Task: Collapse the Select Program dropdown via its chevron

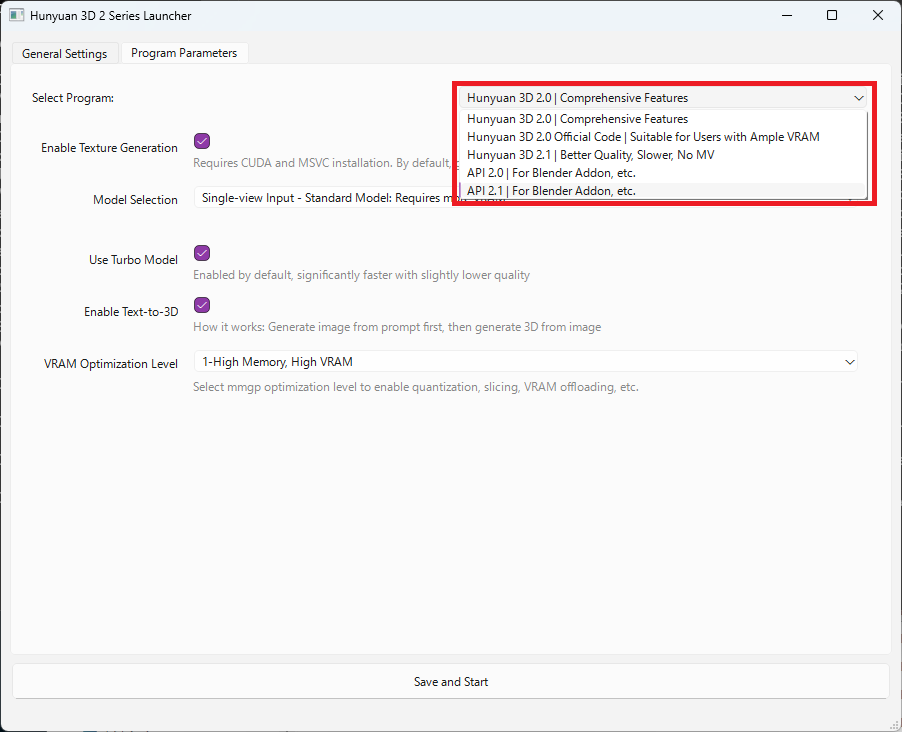Action: pyautogui.click(x=858, y=98)
